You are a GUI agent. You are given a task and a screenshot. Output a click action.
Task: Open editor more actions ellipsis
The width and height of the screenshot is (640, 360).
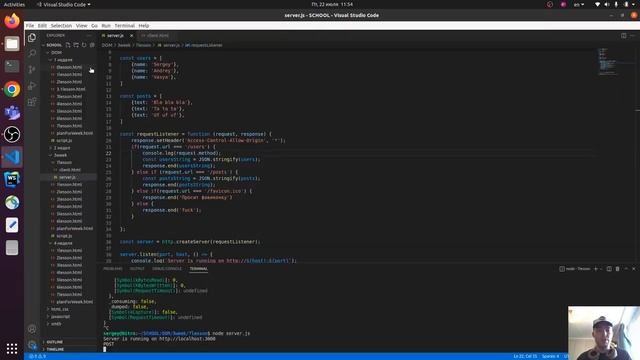click(632, 36)
